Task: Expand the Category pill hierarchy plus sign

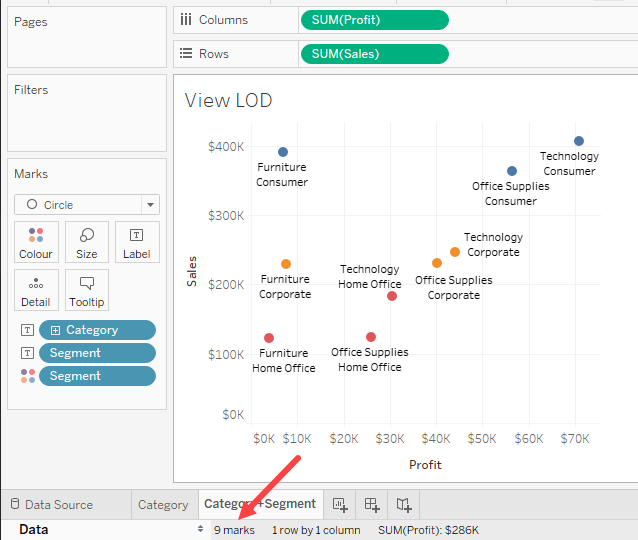Action: pyautogui.click(x=55, y=330)
